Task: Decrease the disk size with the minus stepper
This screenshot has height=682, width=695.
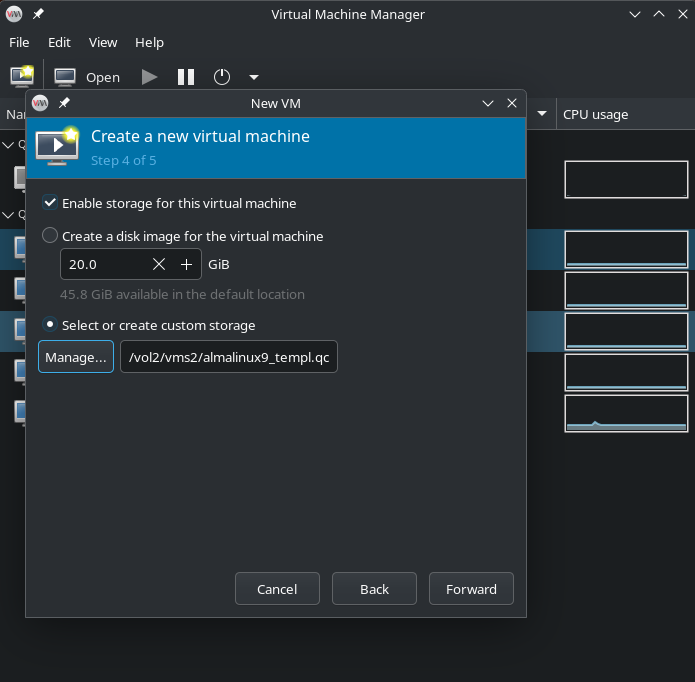Action: pyautogui.click(x=159, y=265)
